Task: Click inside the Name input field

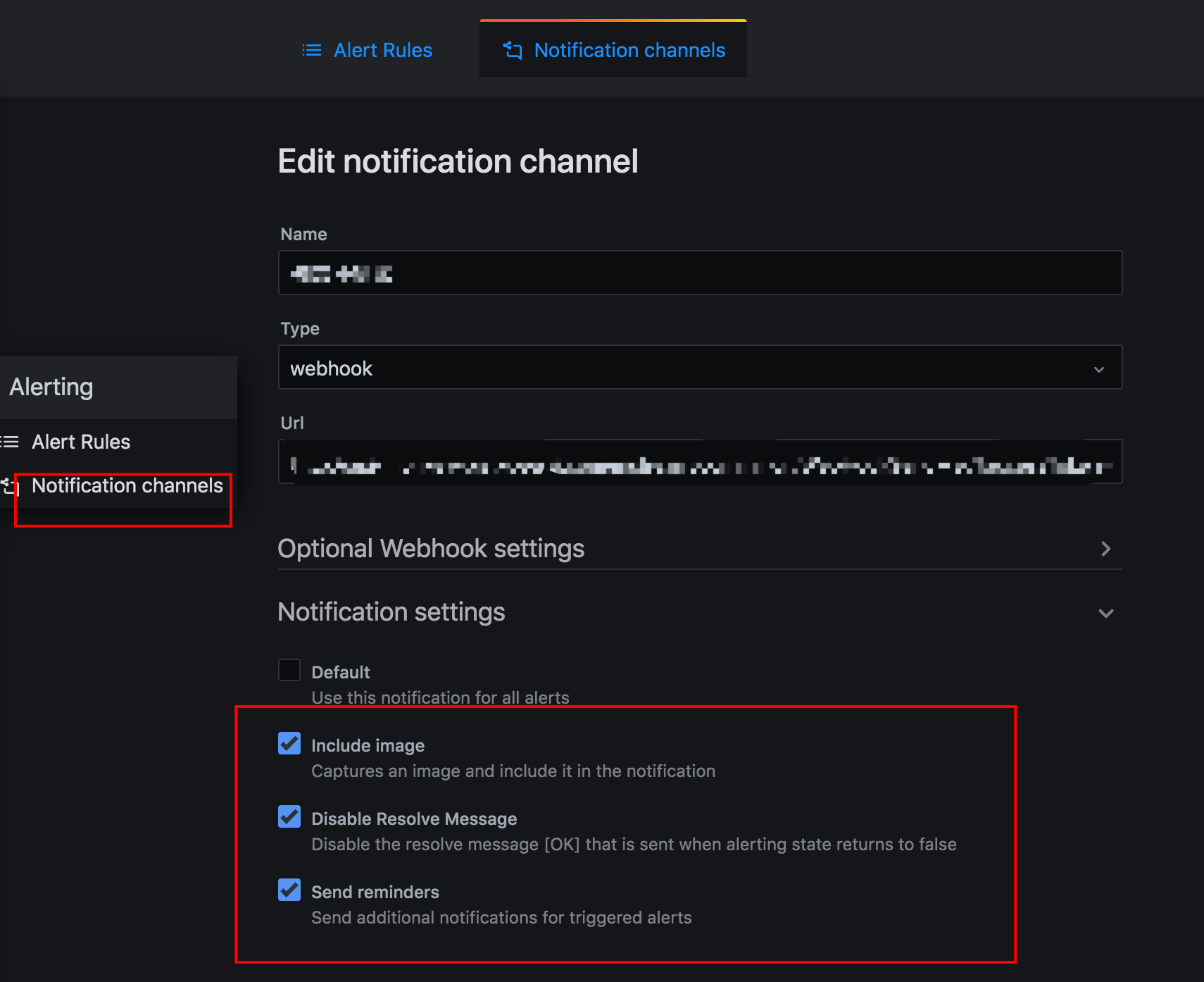Action: (700, 273)
